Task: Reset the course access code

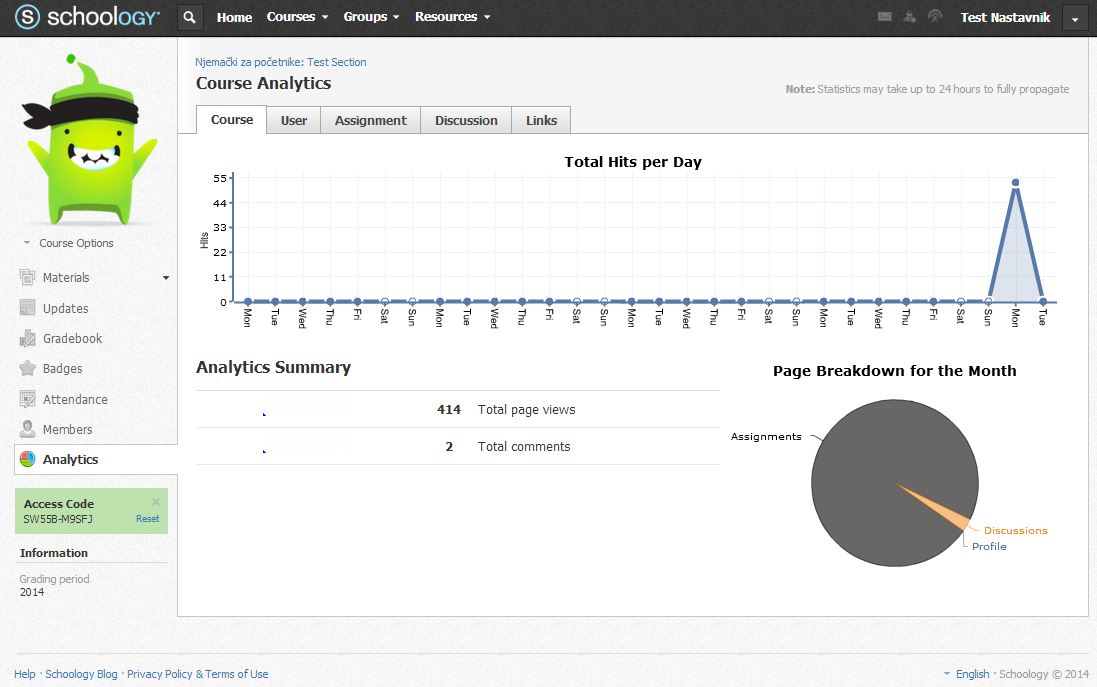Action: click(x=147, y=519)
